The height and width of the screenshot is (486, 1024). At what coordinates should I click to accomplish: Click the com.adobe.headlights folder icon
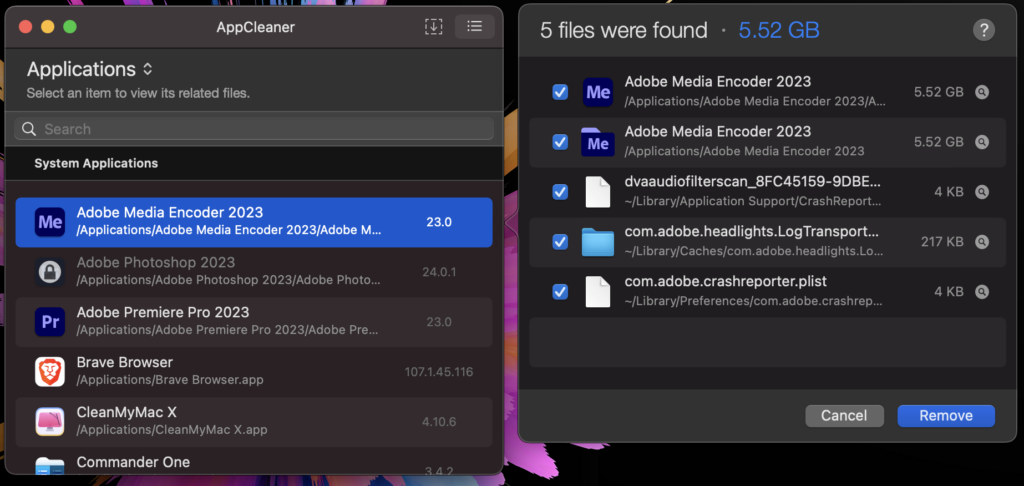[x=598, y=242]
